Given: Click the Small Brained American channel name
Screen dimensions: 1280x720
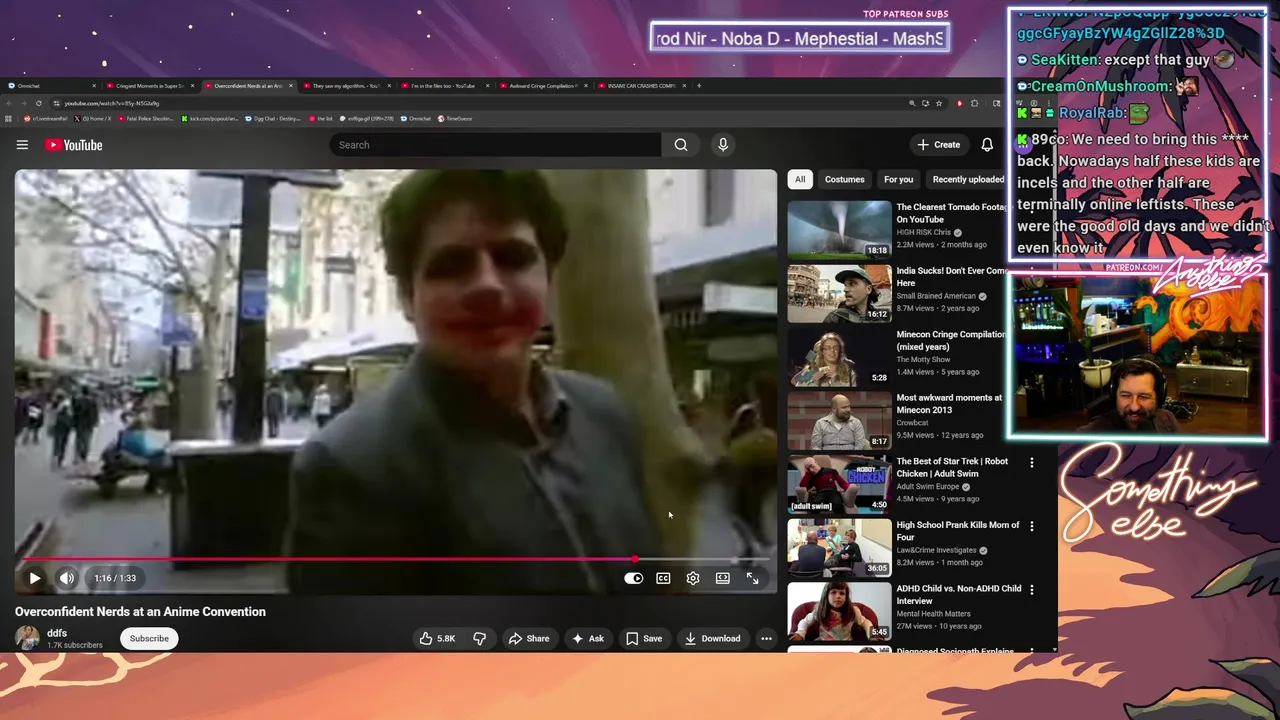Looking at the screenshot, I should click(x=936, y=296).
